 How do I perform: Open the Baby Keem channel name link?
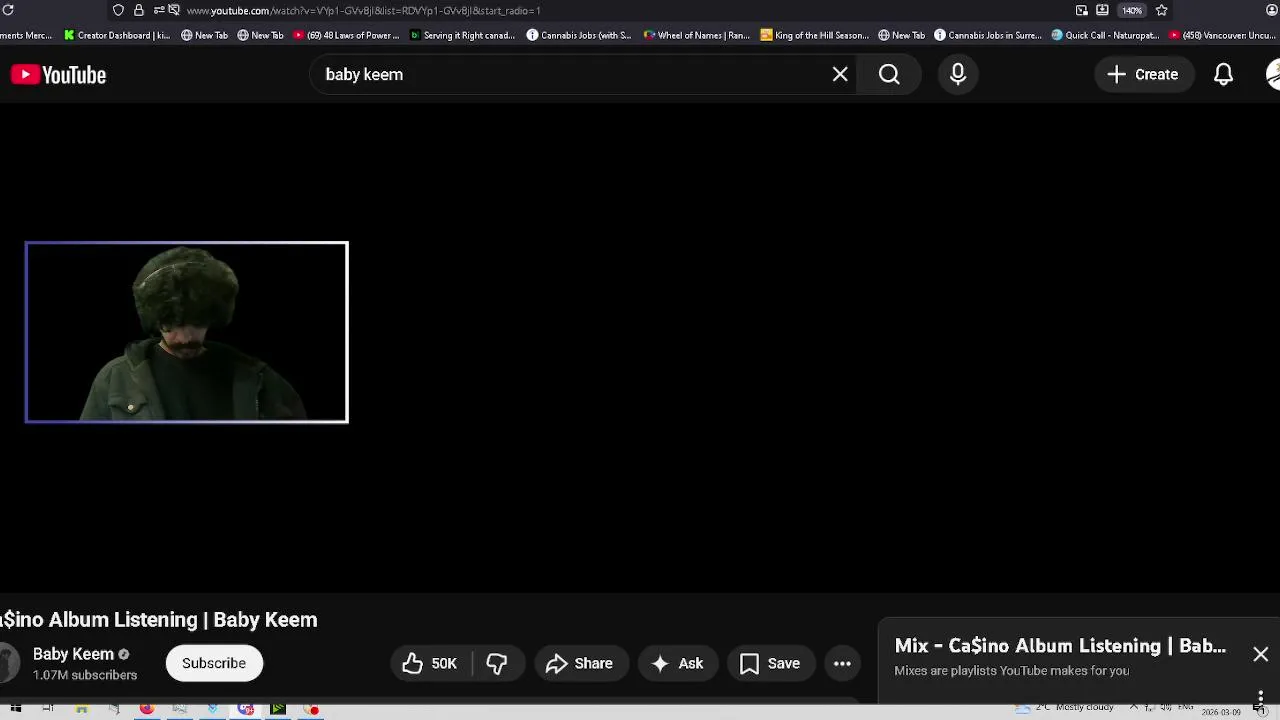73,654
